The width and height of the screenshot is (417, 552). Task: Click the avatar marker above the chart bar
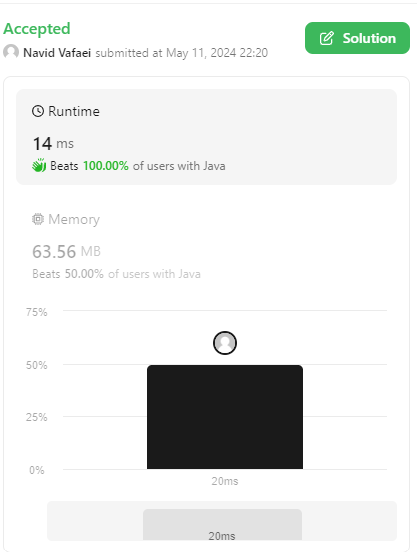click(225, 343)
